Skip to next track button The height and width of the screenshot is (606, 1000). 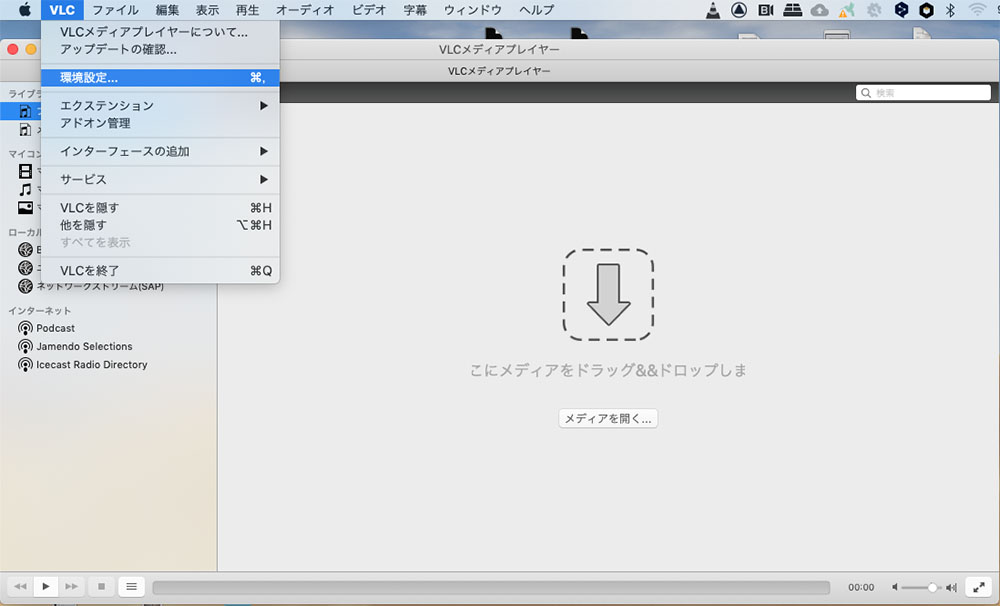click(71, 586)
